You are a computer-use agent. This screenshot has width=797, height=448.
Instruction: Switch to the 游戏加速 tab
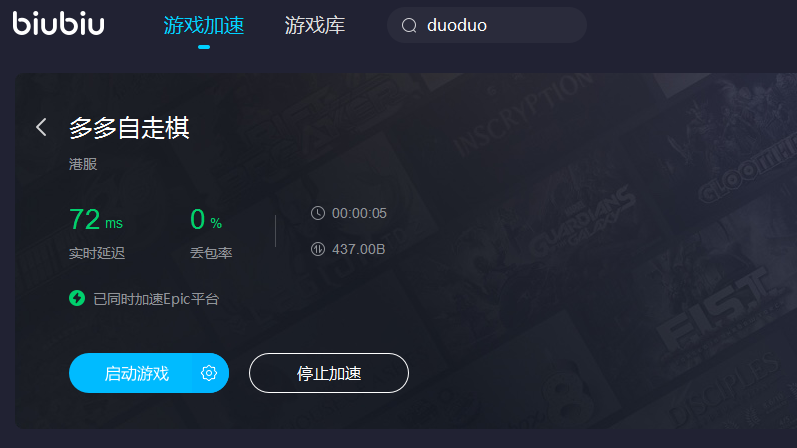(x=204, y=25)
